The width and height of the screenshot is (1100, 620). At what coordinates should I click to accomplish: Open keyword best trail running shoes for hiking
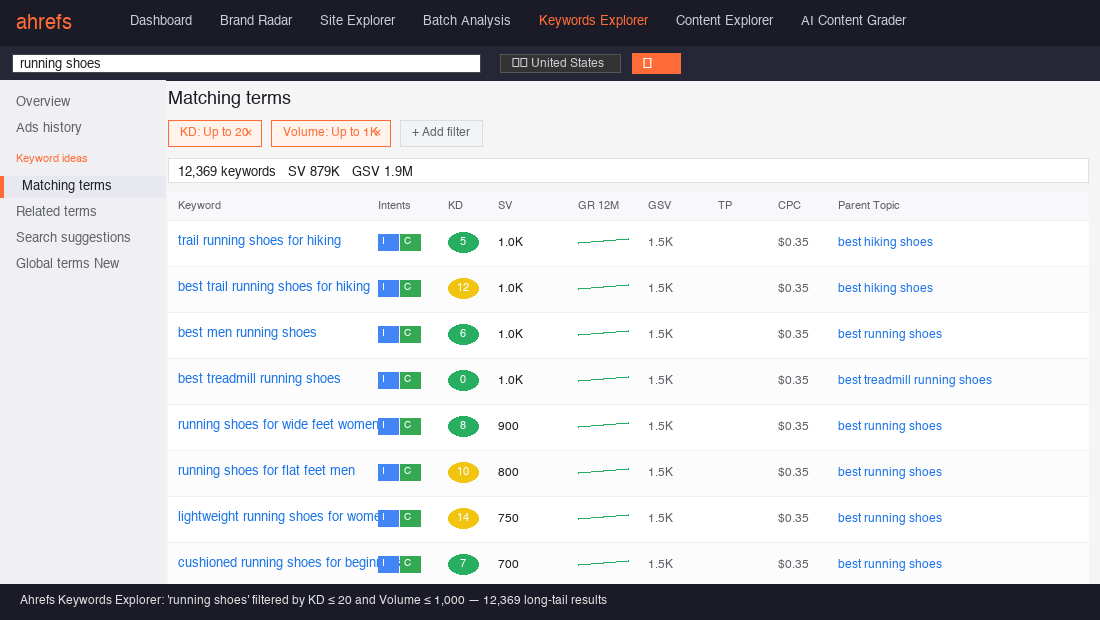[274, 287]
